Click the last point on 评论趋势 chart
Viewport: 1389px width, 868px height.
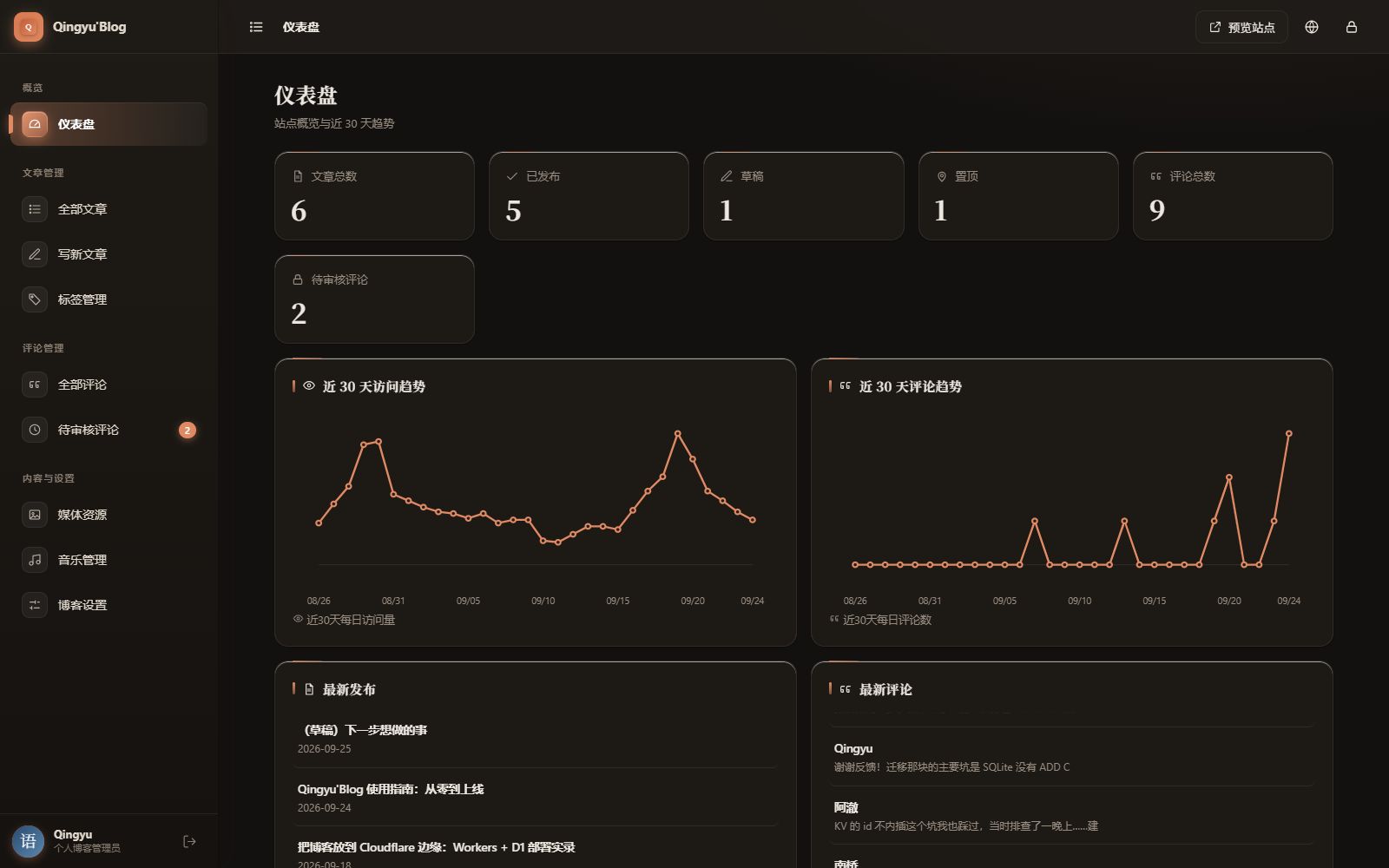[1289, 433]
